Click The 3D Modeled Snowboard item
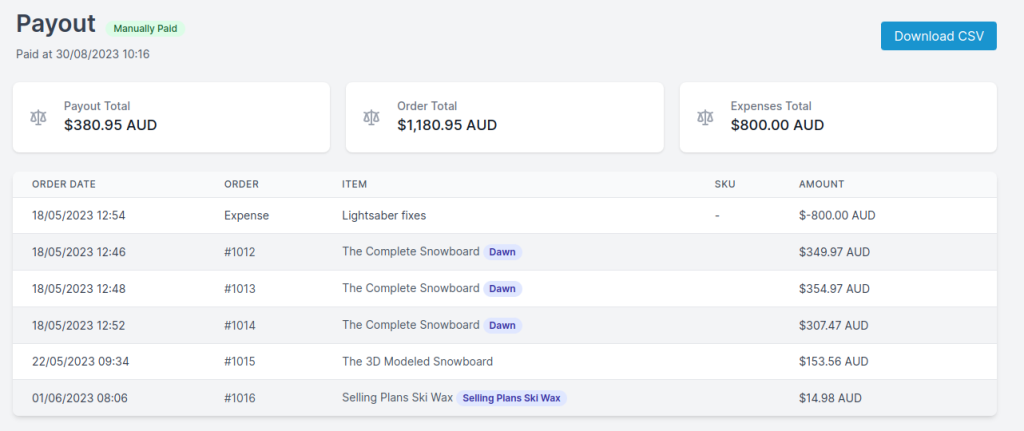 [x=417, y=362]
